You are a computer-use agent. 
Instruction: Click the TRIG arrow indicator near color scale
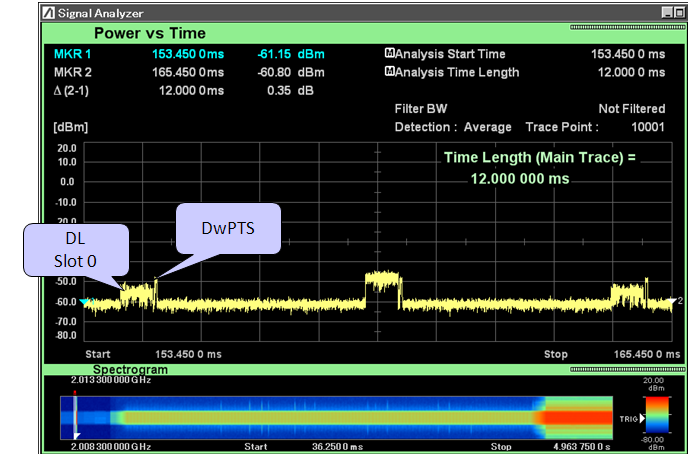click(x=642, y=418)
